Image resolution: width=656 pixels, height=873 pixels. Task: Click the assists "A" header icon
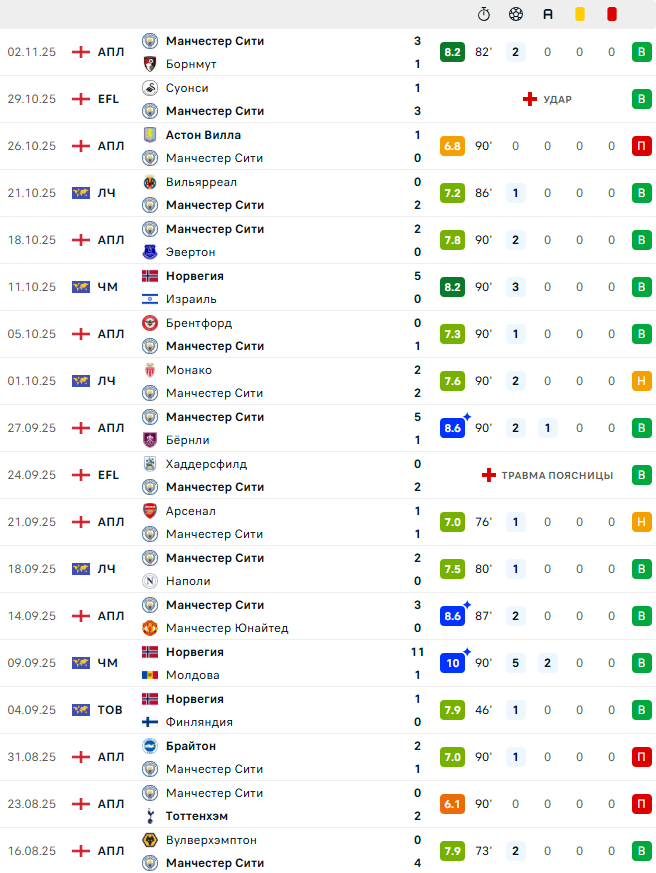click(x=548, y=14)
